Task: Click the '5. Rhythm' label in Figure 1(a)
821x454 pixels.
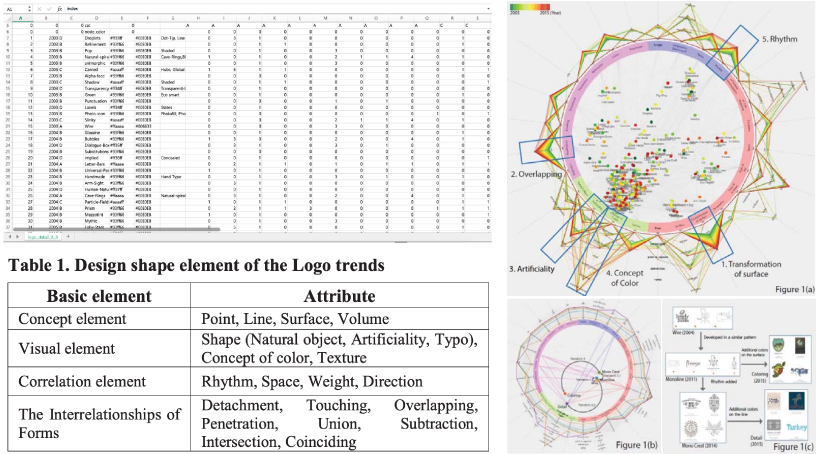Action: [780, 39]
